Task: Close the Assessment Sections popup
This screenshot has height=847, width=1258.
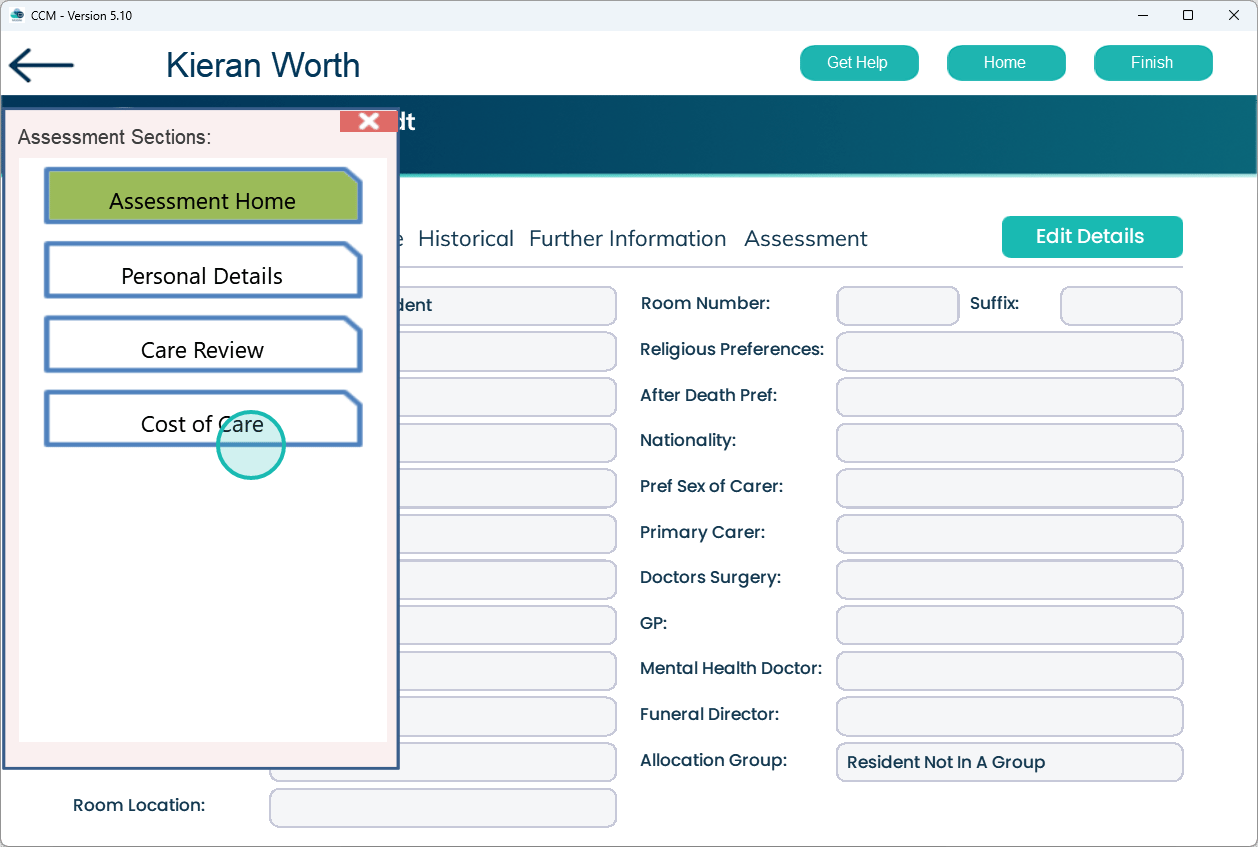Action: coord(369,121)
